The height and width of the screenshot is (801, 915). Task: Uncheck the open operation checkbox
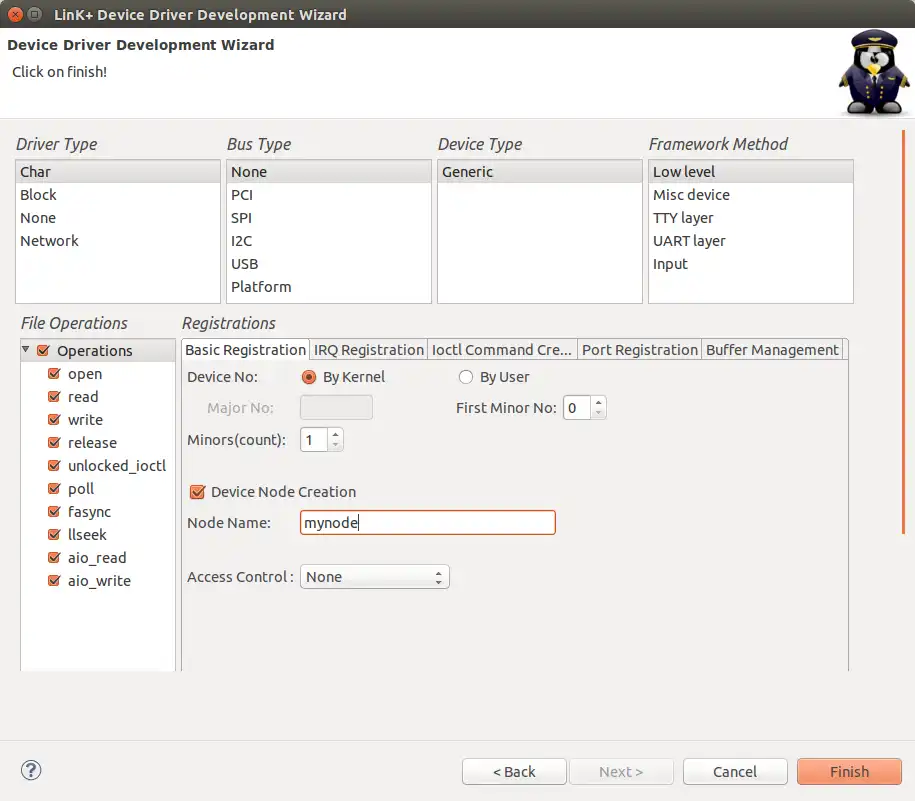click(54, 373)
